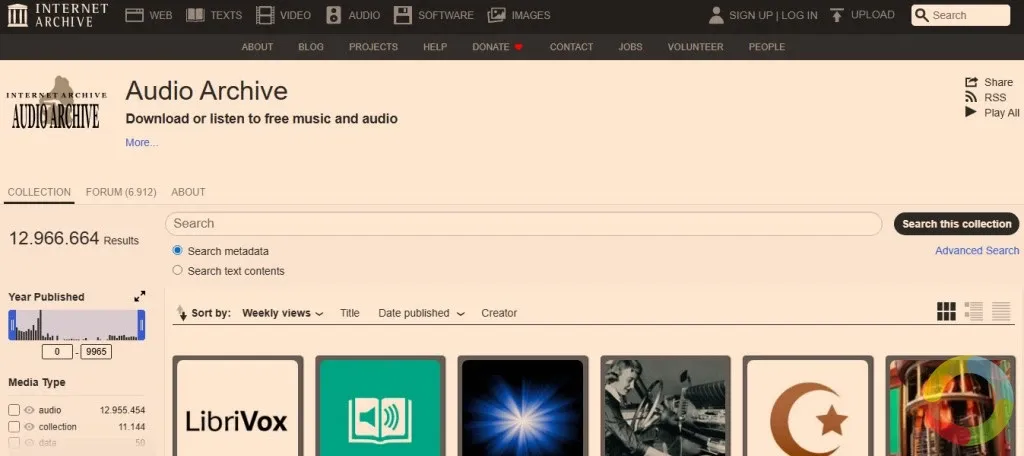Select Search text contents radio button
The height and width of the screenshot is (456, 1024).
pos(177,270)
